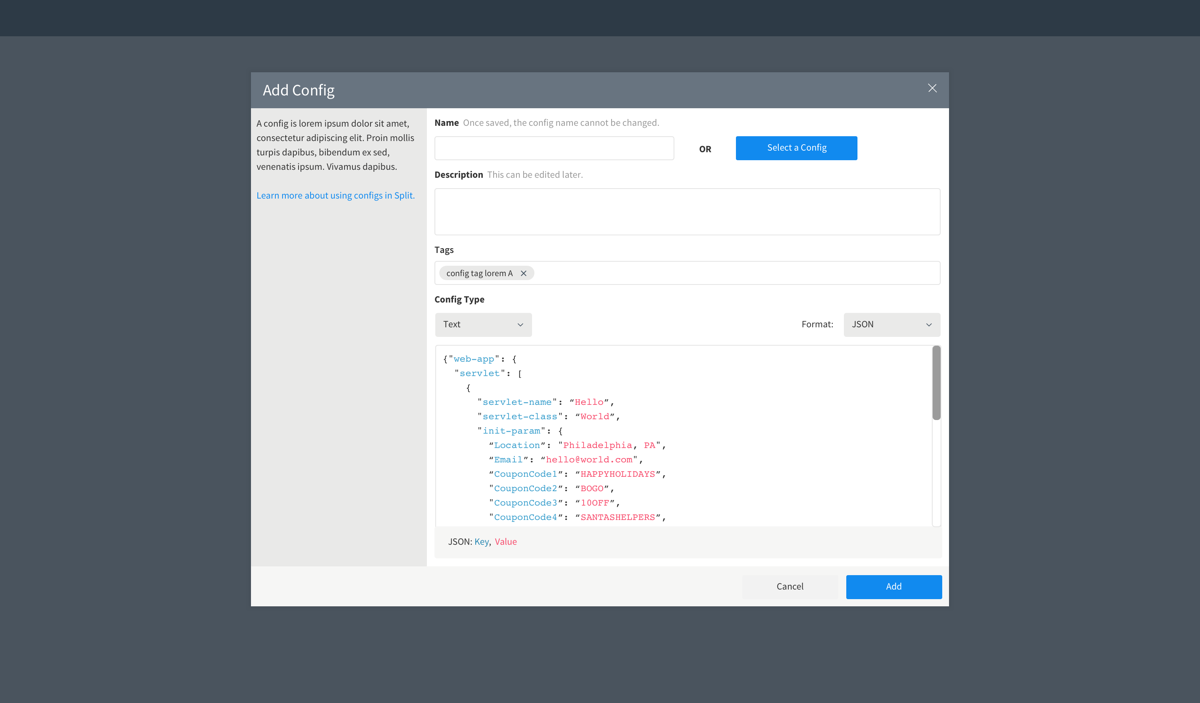1200x703 pixels.
Task: Place cursor on hello@world.com value
Action: click(x=589, y=460)
